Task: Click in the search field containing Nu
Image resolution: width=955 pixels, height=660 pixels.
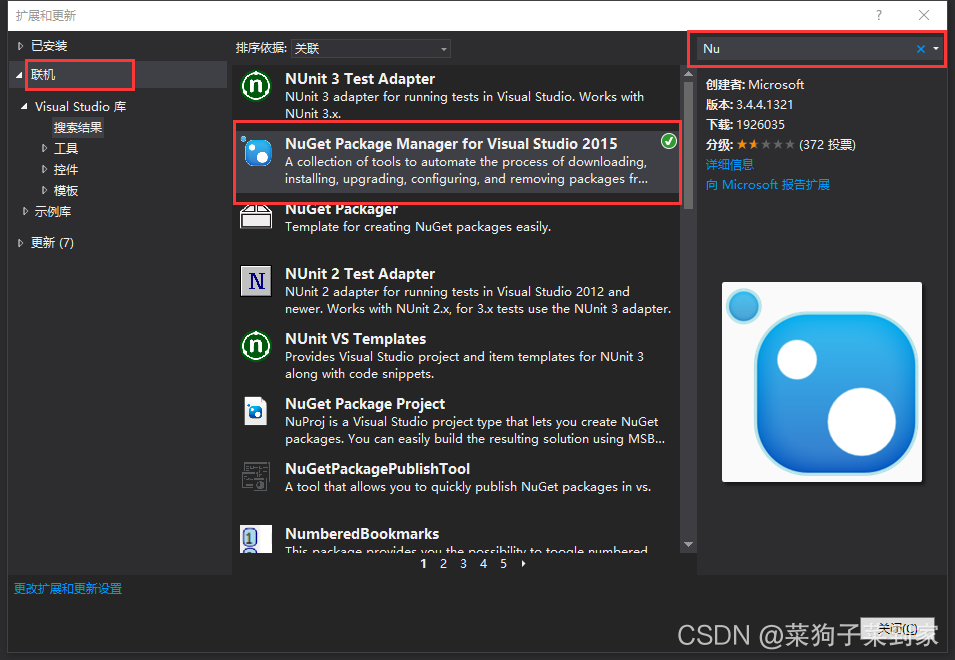Action: point(804,49)
